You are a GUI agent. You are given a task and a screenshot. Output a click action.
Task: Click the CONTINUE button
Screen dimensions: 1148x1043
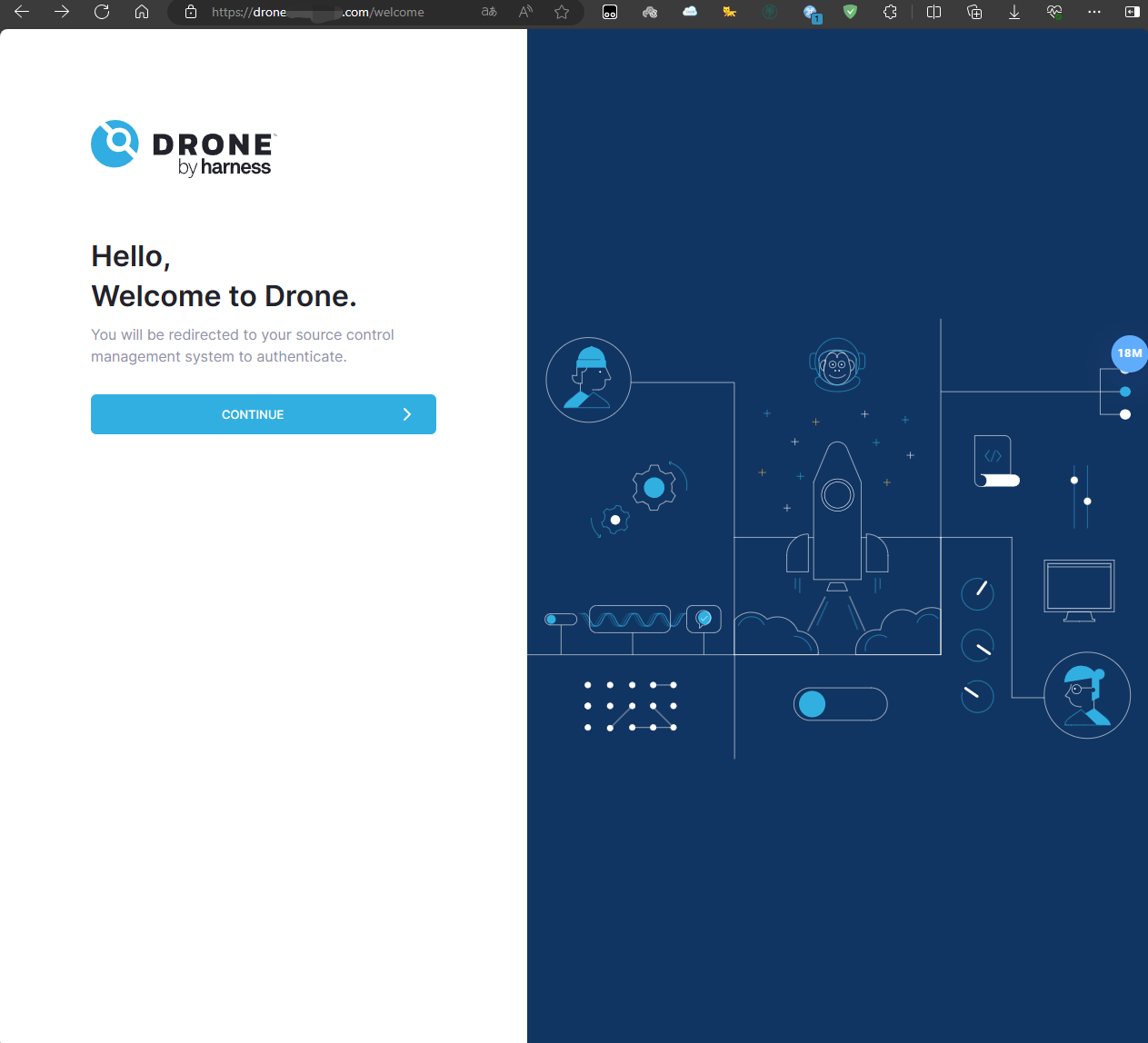(x=263, y=414)
